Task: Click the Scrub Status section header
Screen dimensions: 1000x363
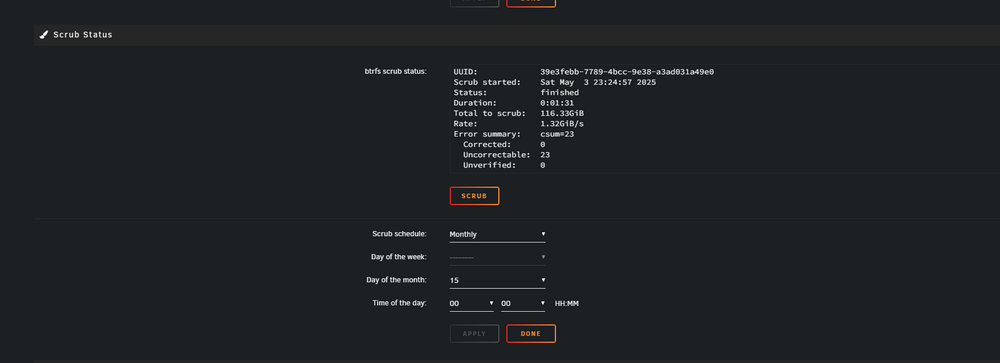Action: click(517, 34)
